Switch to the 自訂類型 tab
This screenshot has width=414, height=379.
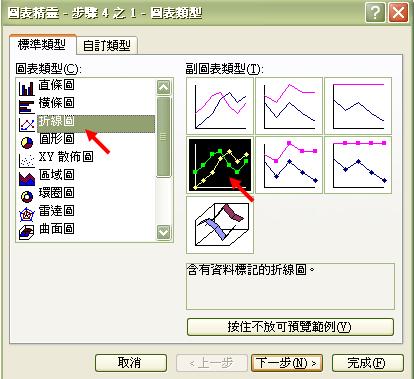(x=107, y=46)
